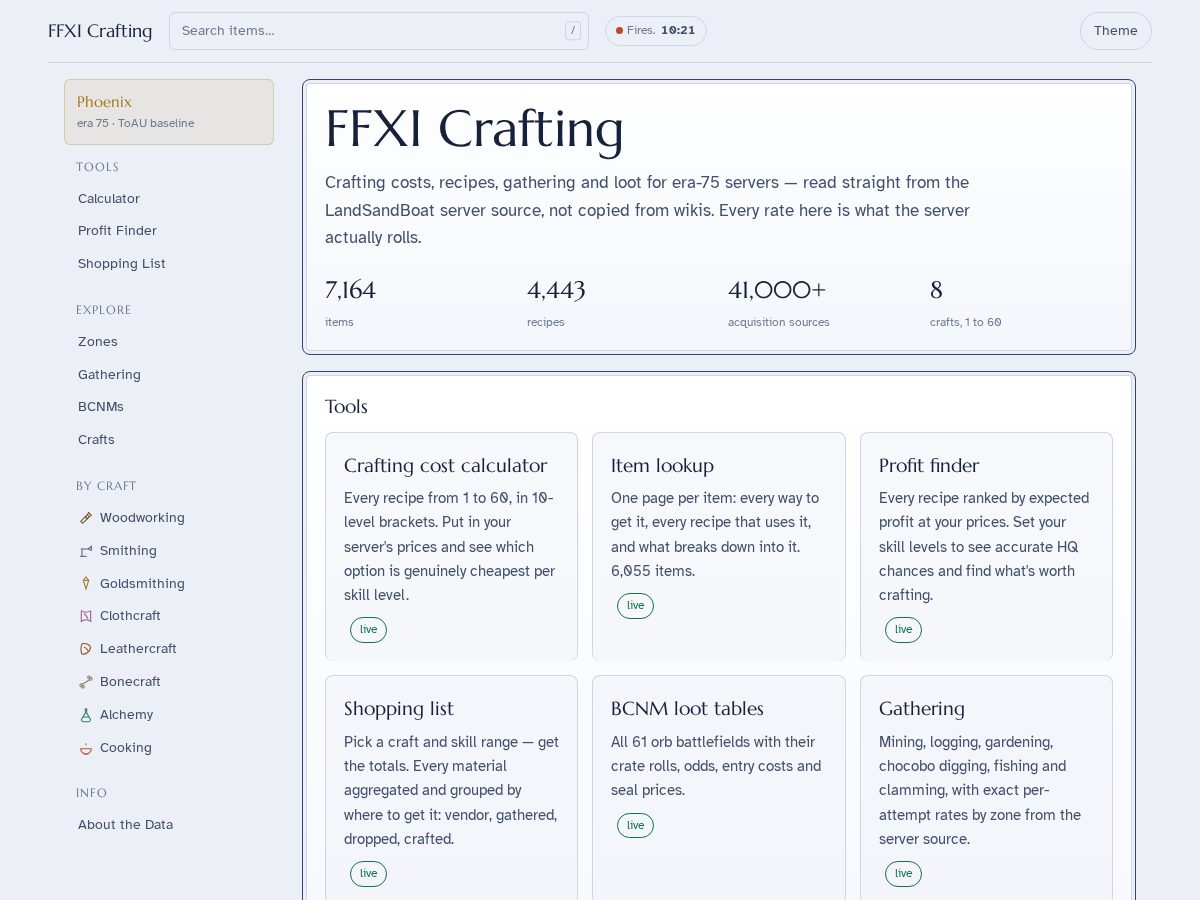This screenshot has height=900, width=1200.
Task: Open the Item lookup card
Action: [x=719, y=547]
